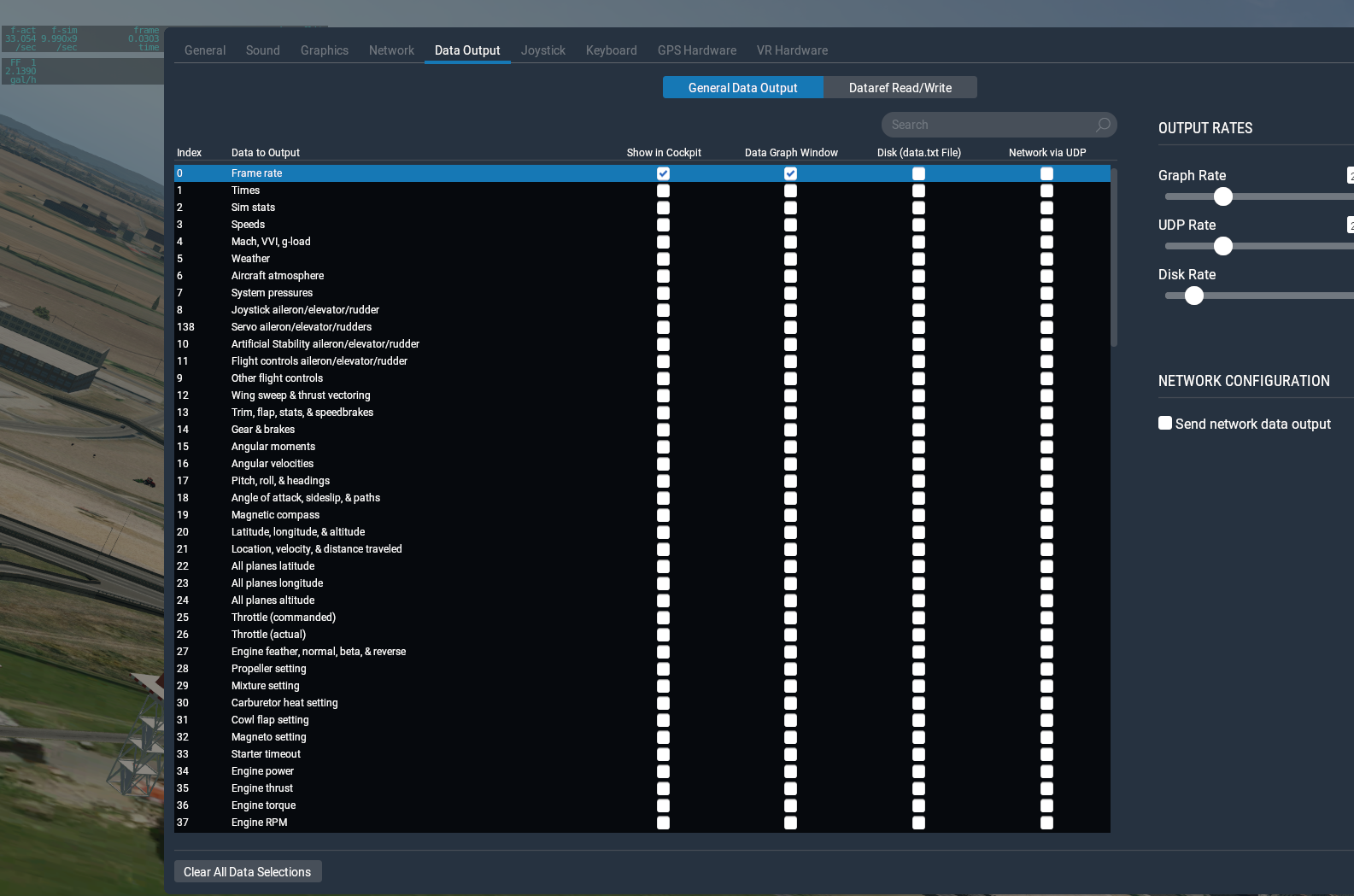Select the Frame rate row

tap(642, 173)
